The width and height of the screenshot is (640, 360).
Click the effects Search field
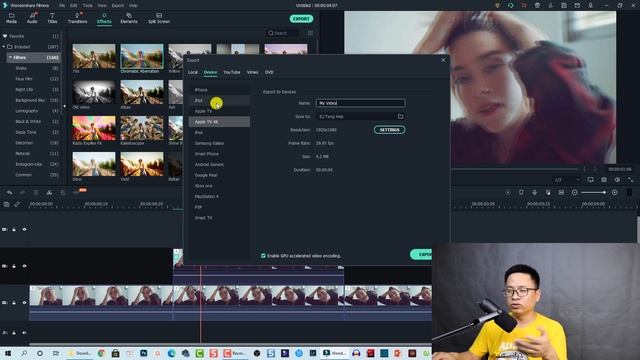coord(283,33)
